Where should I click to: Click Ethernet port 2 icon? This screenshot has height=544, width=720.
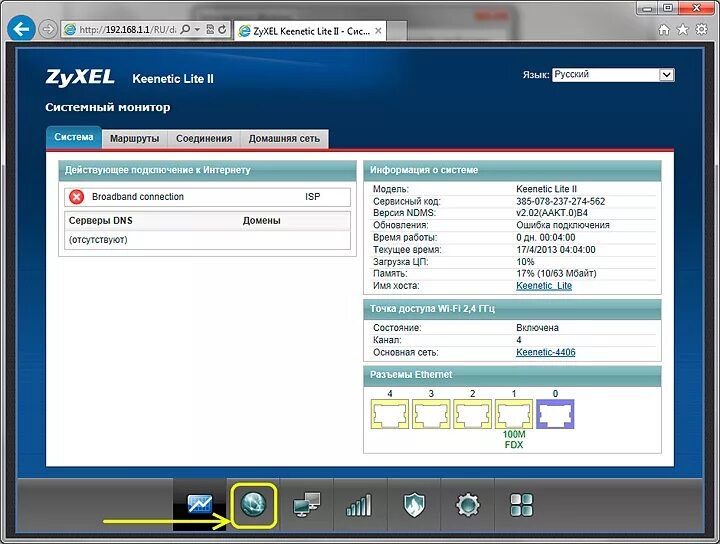(x=472, y=414)
